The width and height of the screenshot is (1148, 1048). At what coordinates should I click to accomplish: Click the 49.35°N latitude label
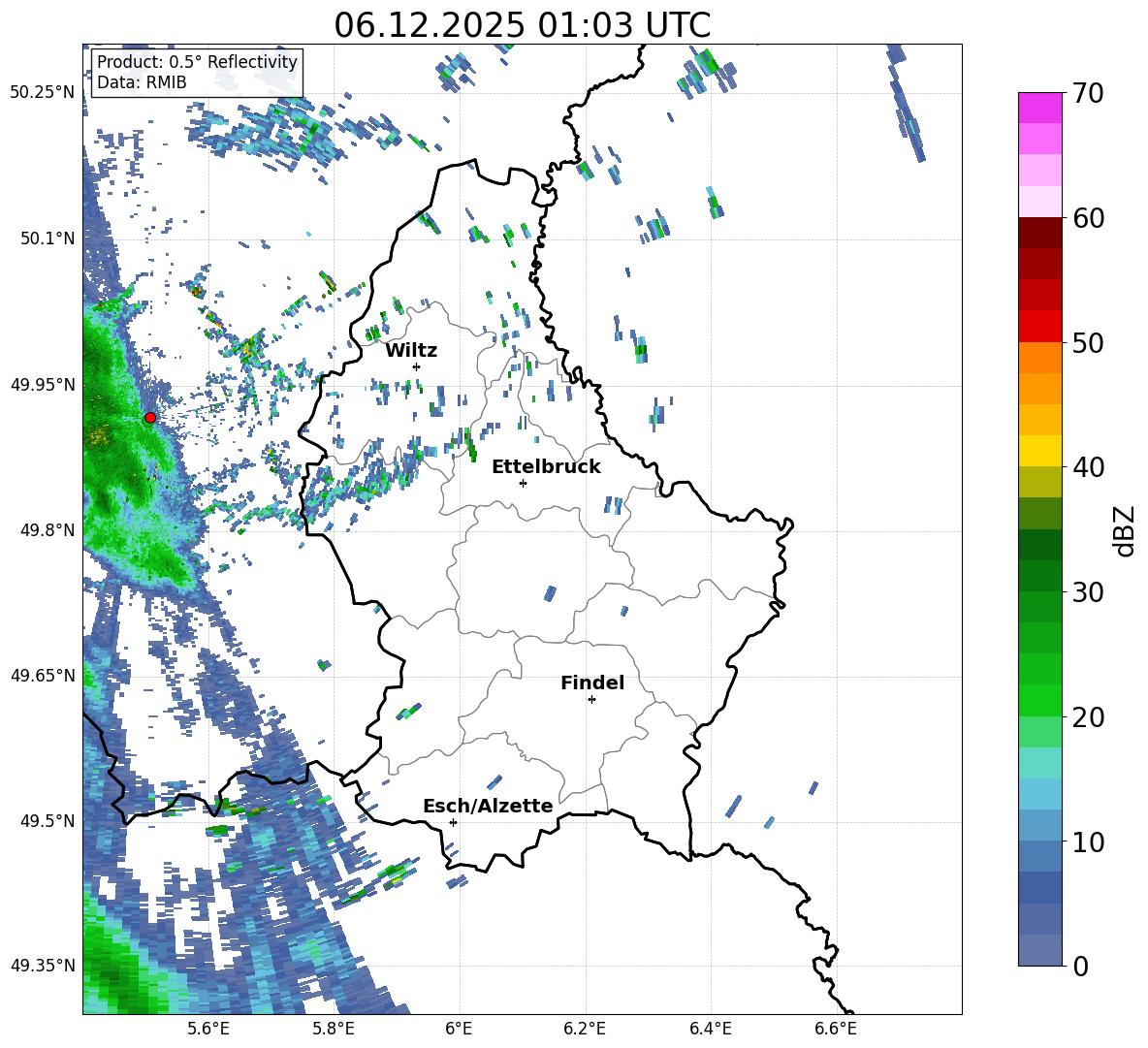tap(43, 966)
